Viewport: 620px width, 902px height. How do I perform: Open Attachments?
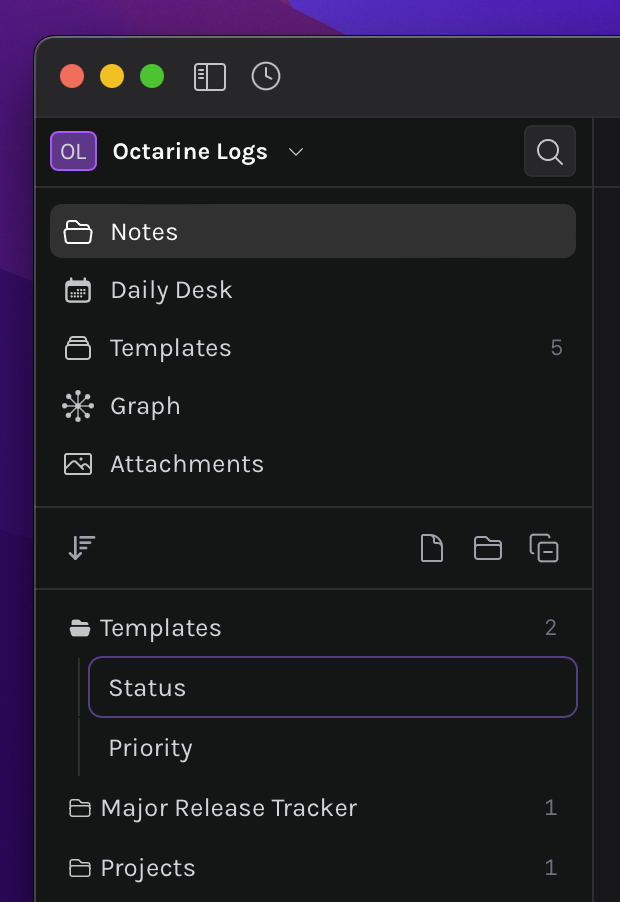[313, 464]
